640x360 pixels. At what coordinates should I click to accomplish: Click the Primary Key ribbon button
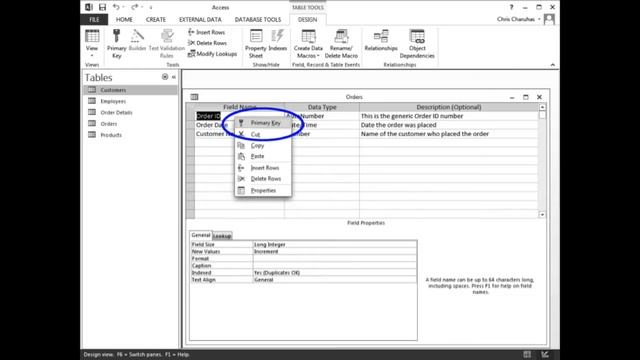pyautogui.click(x=117, y=44)
